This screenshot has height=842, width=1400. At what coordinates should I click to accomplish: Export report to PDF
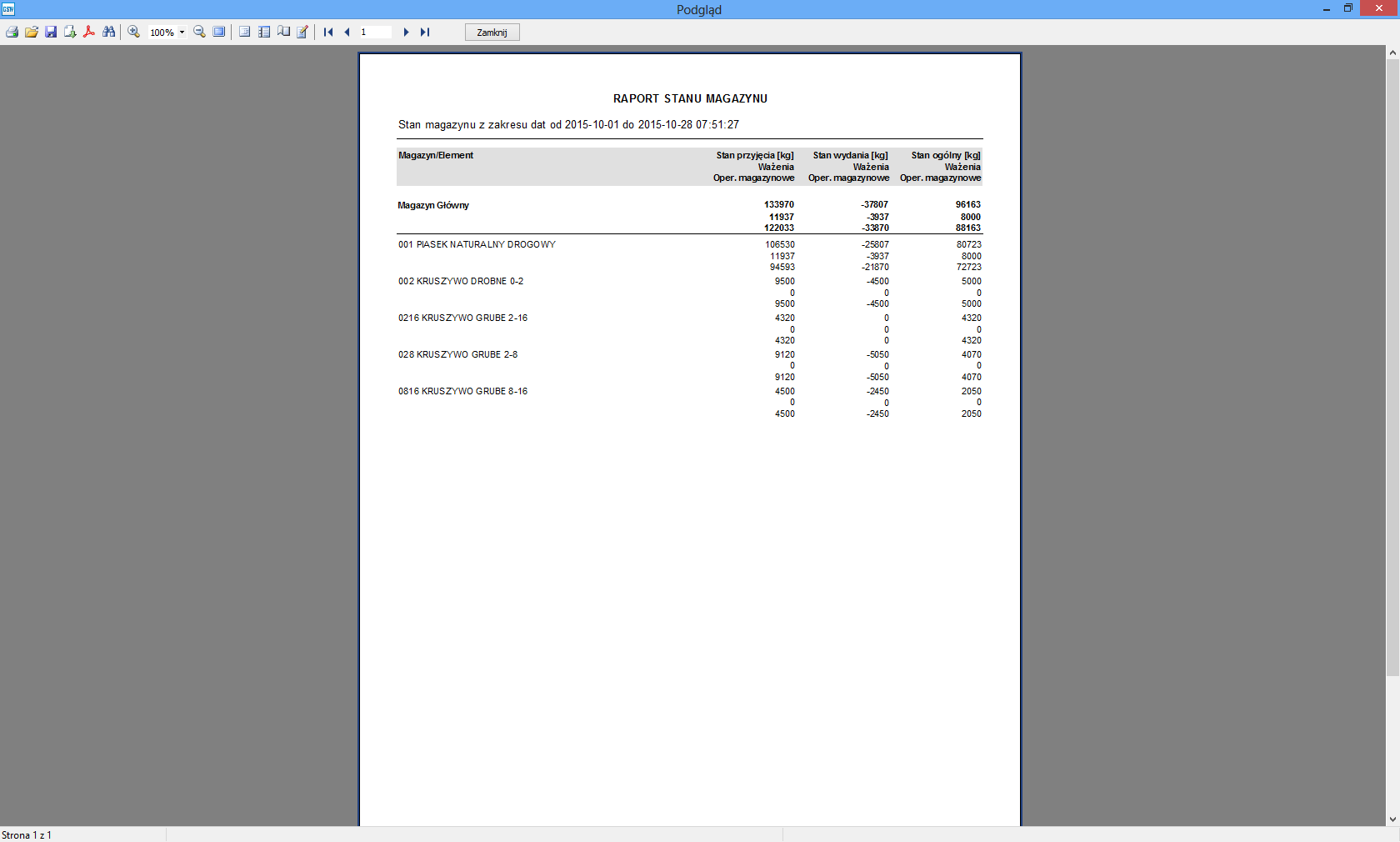89,33
